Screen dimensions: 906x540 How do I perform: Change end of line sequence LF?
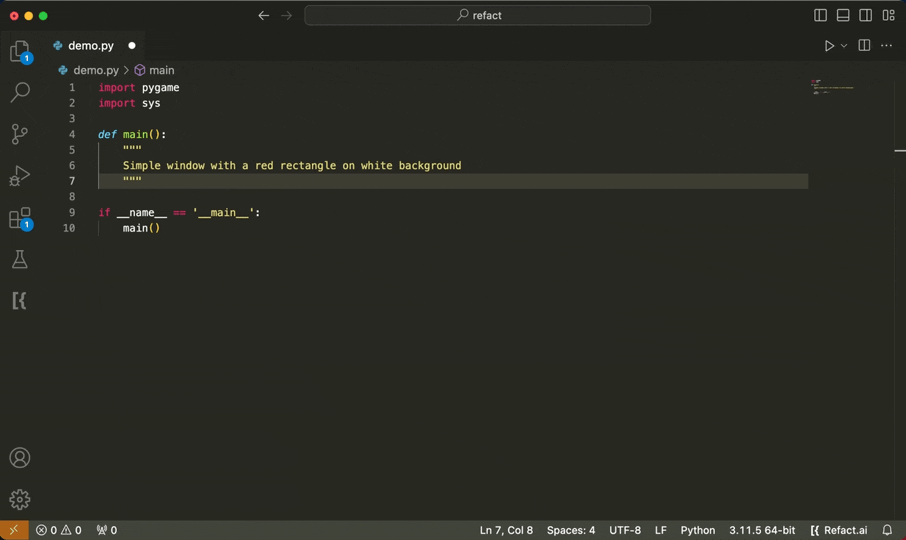pyautogui.click(x=660, y=530)
